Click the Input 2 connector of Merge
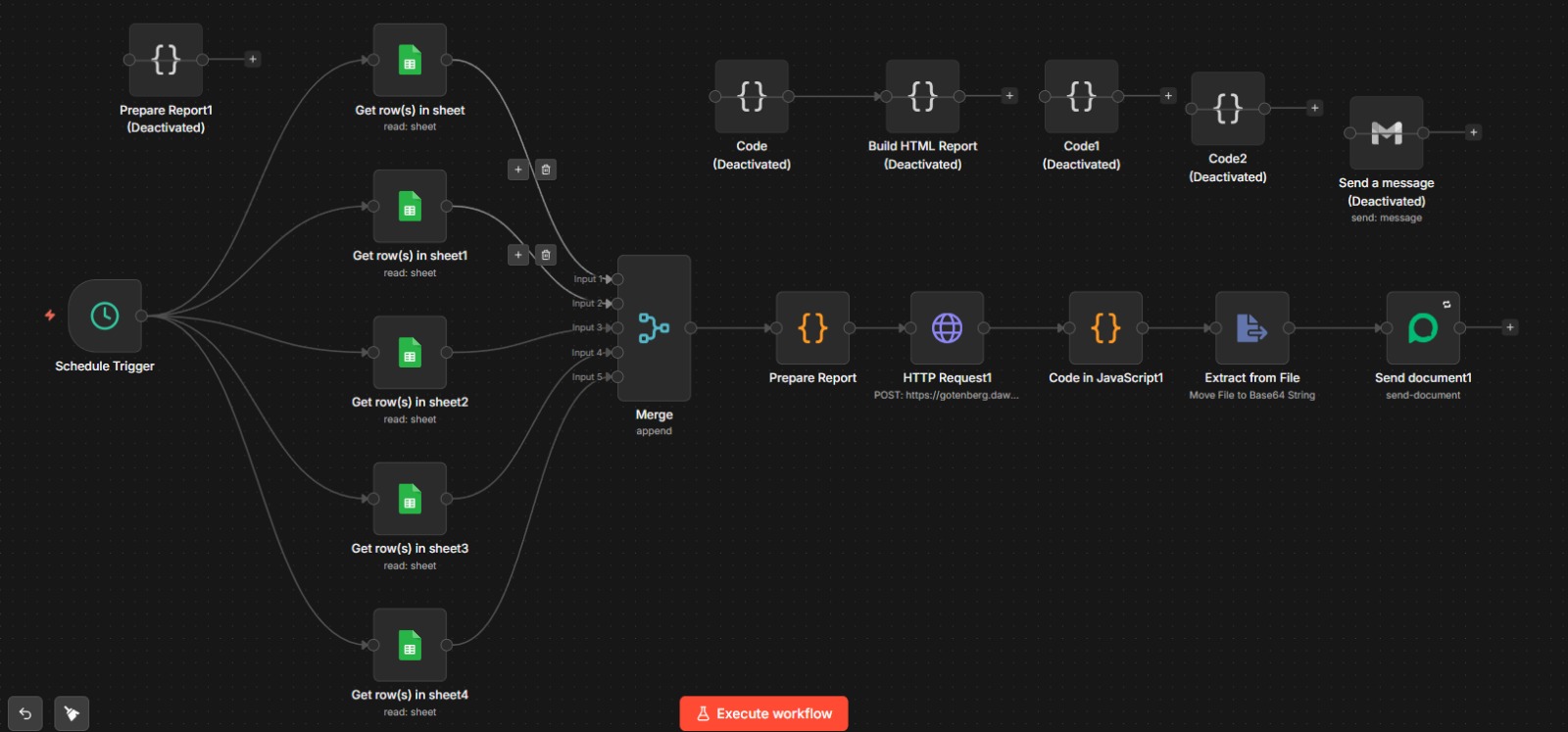 pos(617,304)
